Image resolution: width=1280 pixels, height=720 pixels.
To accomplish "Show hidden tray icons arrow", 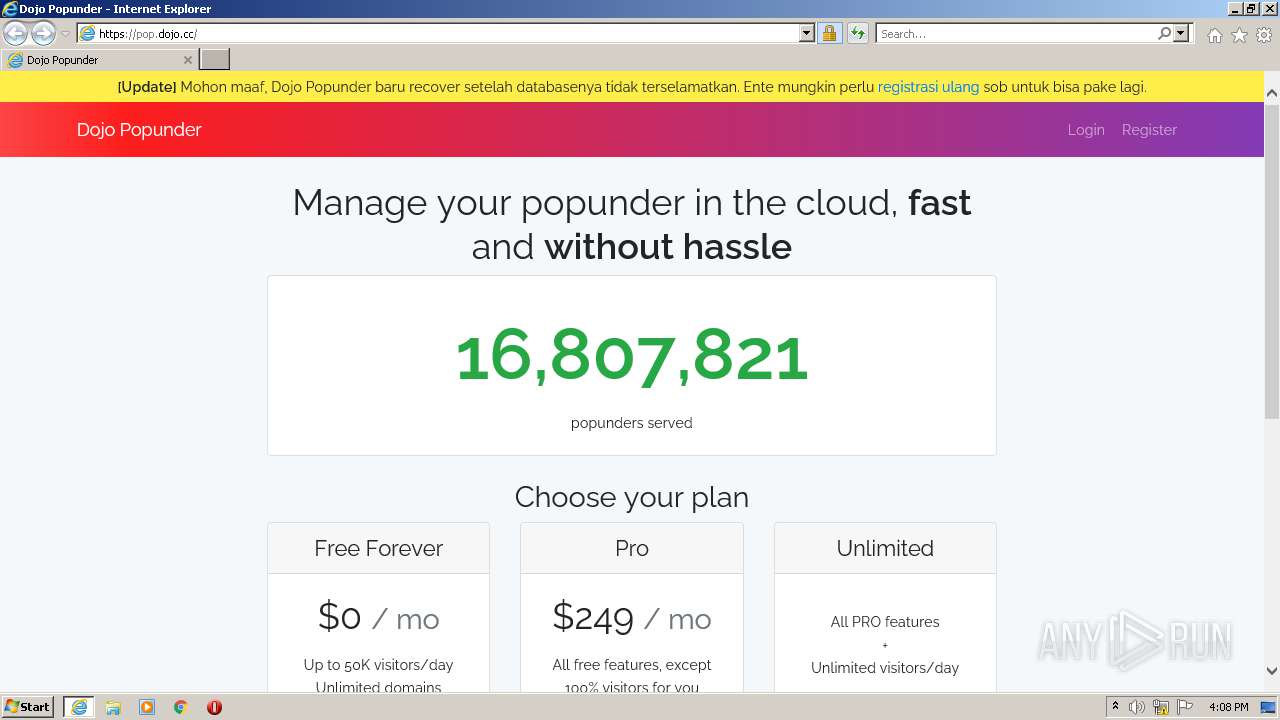I will tap(1115, 707).
